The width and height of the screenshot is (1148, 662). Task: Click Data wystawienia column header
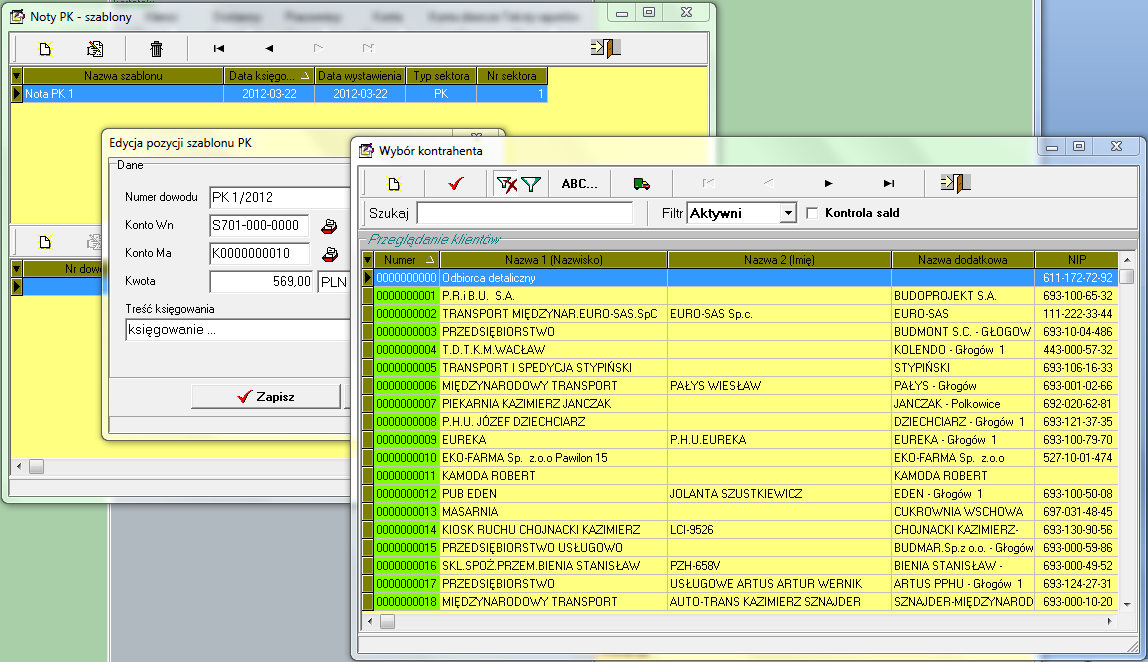(x=359, y=76)
